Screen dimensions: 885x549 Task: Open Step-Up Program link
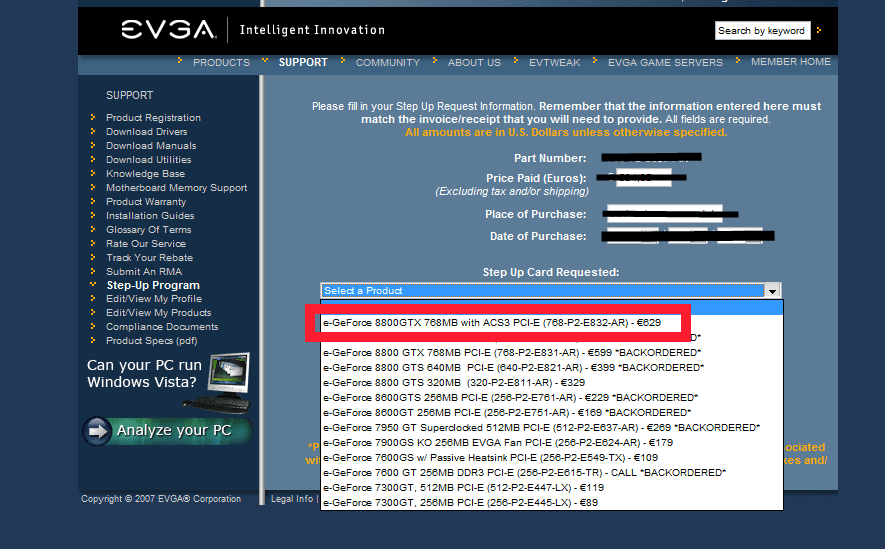[x=153, y=285]
